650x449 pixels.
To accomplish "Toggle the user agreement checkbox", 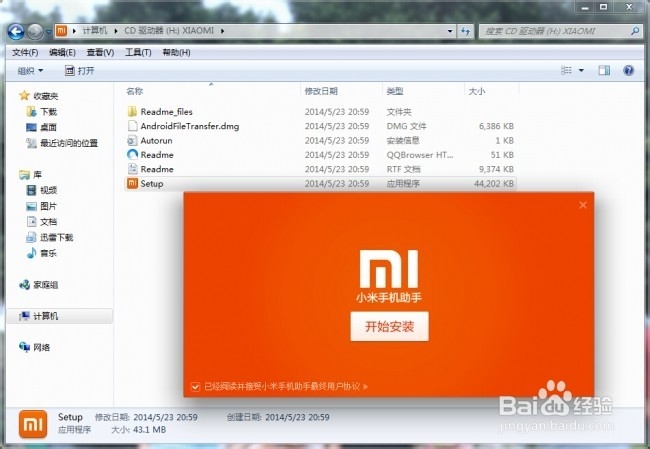I will point(195,386).
